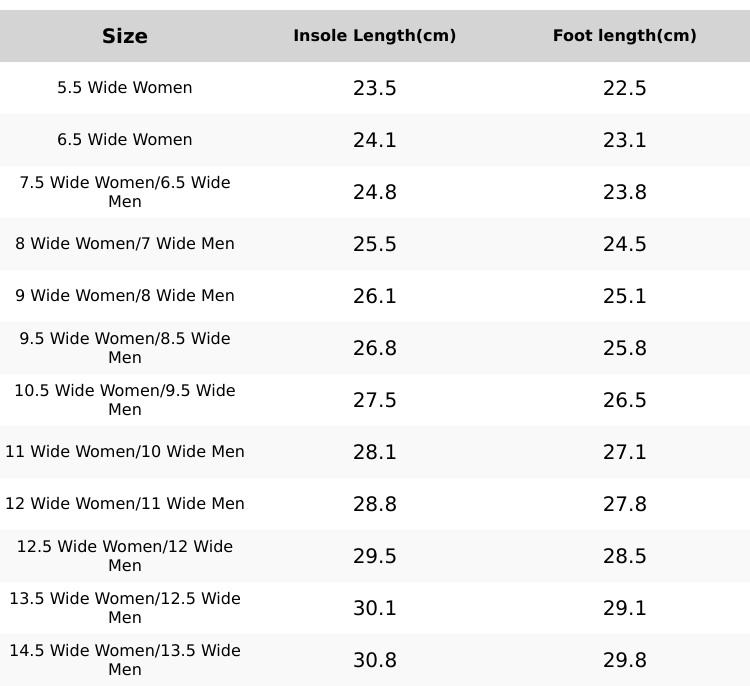
Task: Choose the 8 Wide Women/7 Wide Men row
Action: 125,244
